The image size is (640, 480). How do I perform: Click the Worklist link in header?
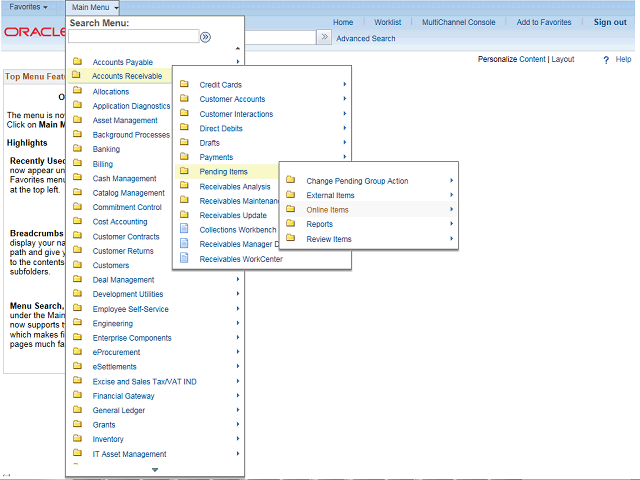(387, 22)
